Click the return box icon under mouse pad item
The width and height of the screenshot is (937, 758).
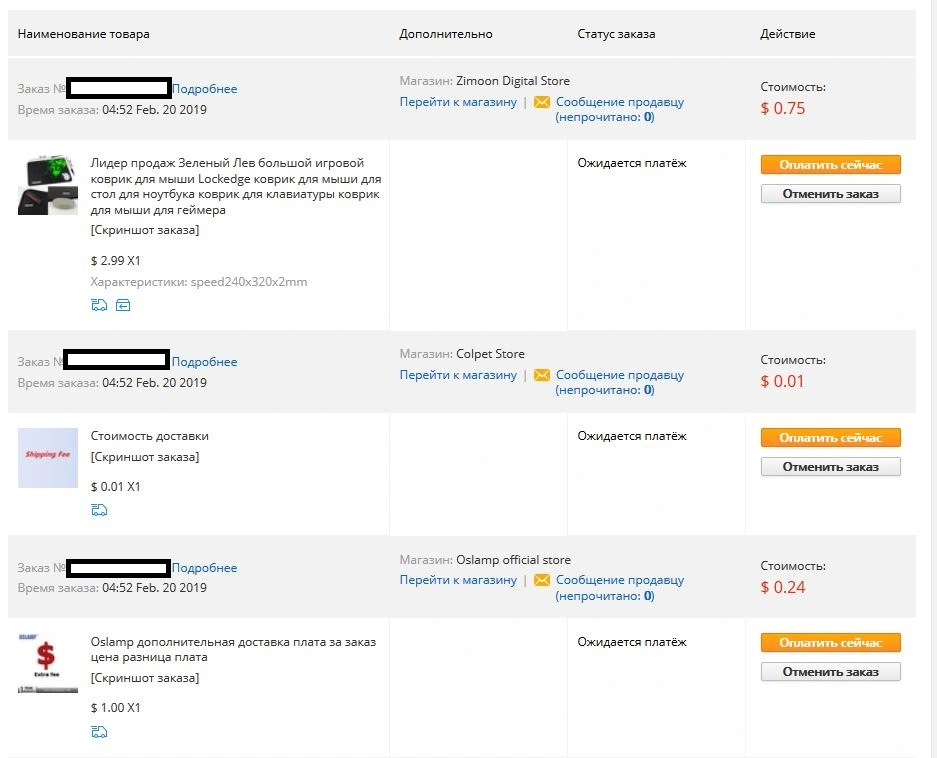click(123, 305)
